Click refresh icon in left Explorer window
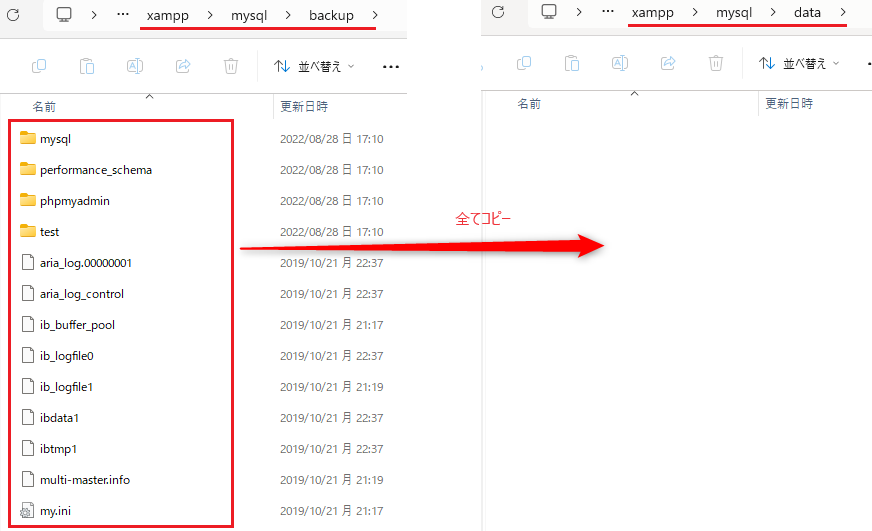Screen dimensions: 872x531 pyautogui.click(x=13, y=15)
